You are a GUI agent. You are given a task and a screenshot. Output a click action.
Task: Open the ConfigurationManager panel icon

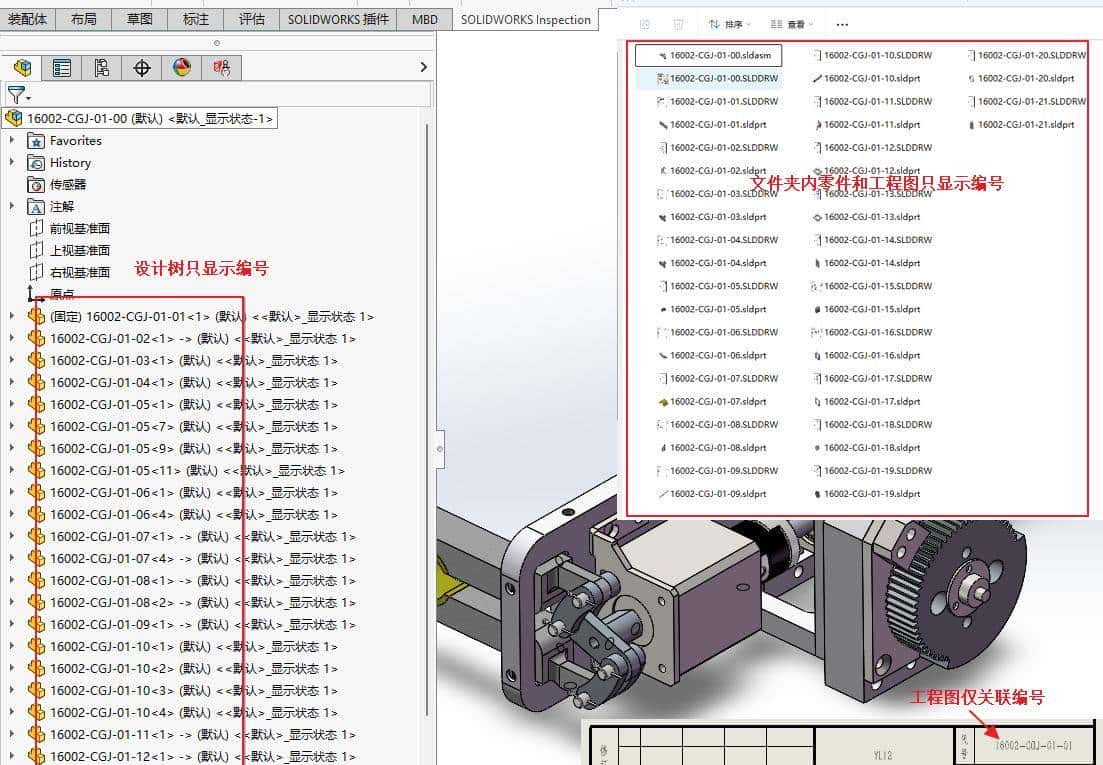pos(103,68)
